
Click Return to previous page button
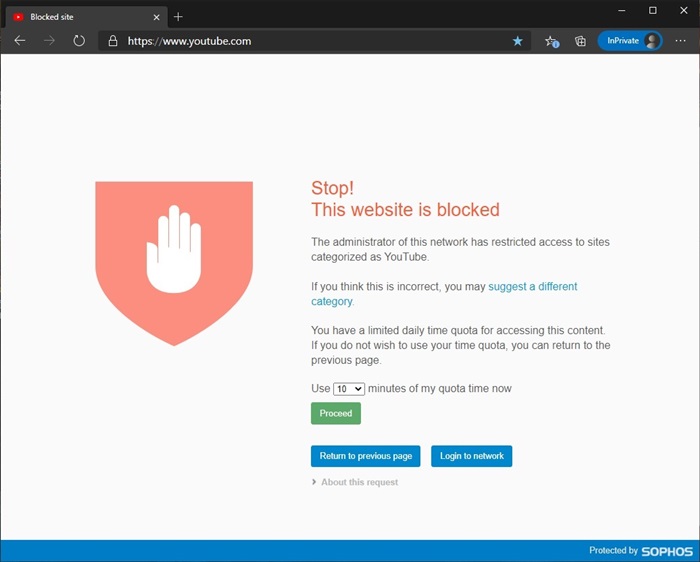coord(366,456)
